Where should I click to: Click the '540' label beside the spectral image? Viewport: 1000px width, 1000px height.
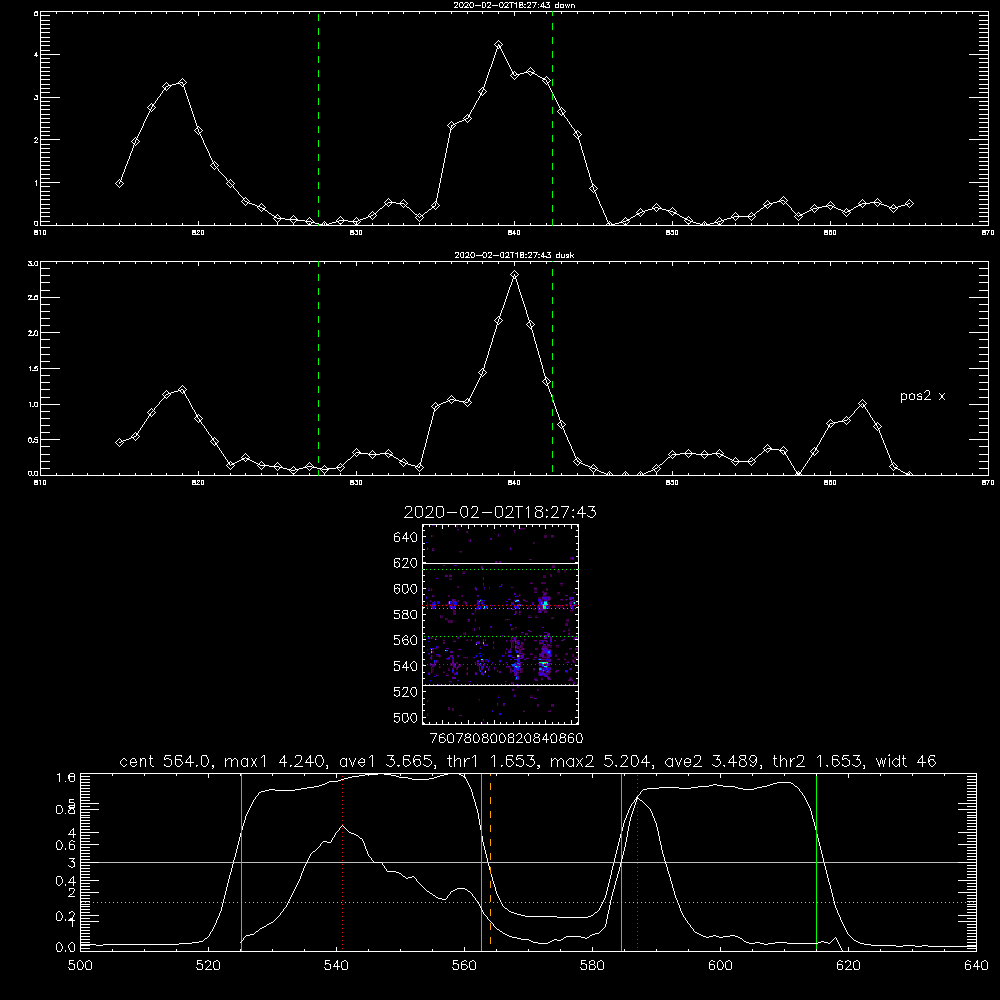(405, 666)
